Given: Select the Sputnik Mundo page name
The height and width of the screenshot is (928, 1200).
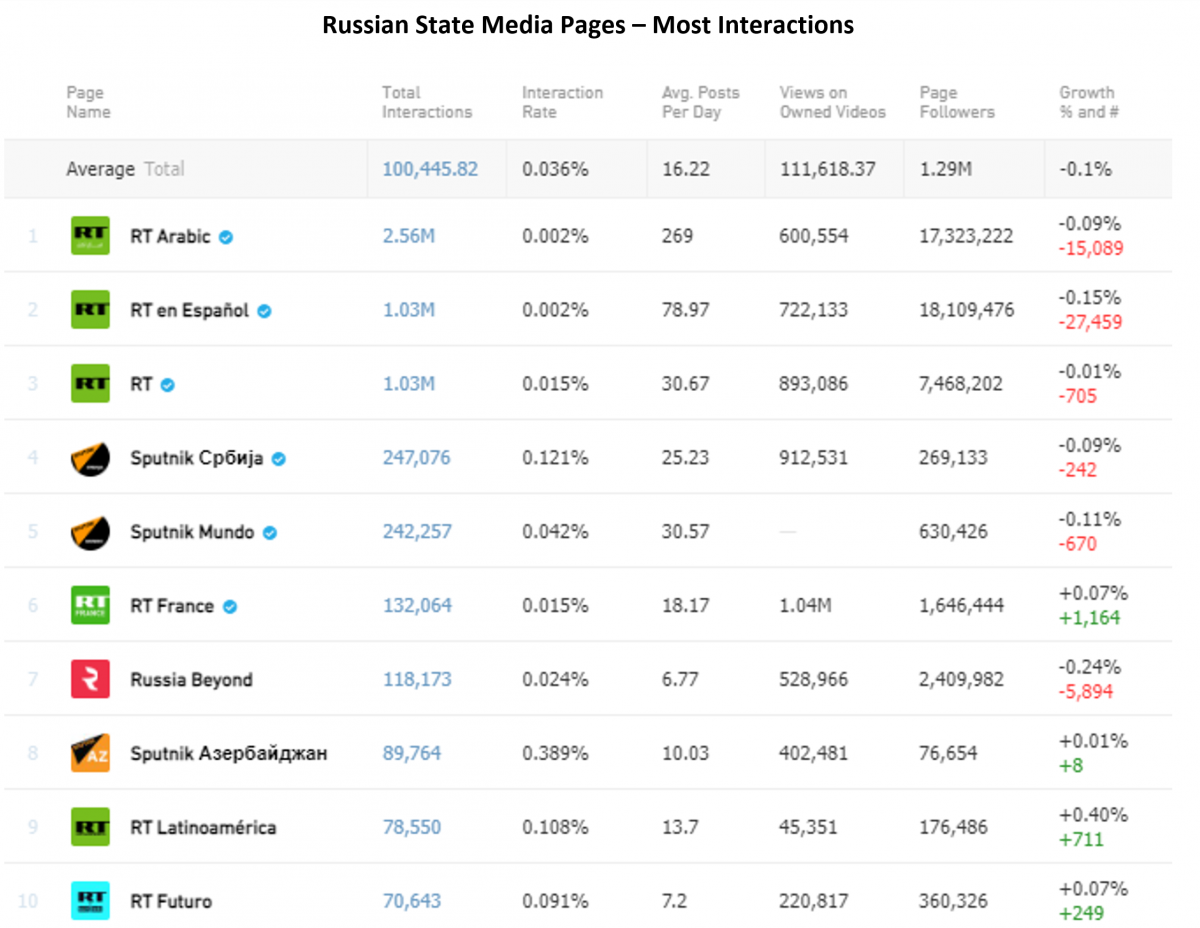Looking at the screenshot, I should pyautogui.click(x=192, y=532).
